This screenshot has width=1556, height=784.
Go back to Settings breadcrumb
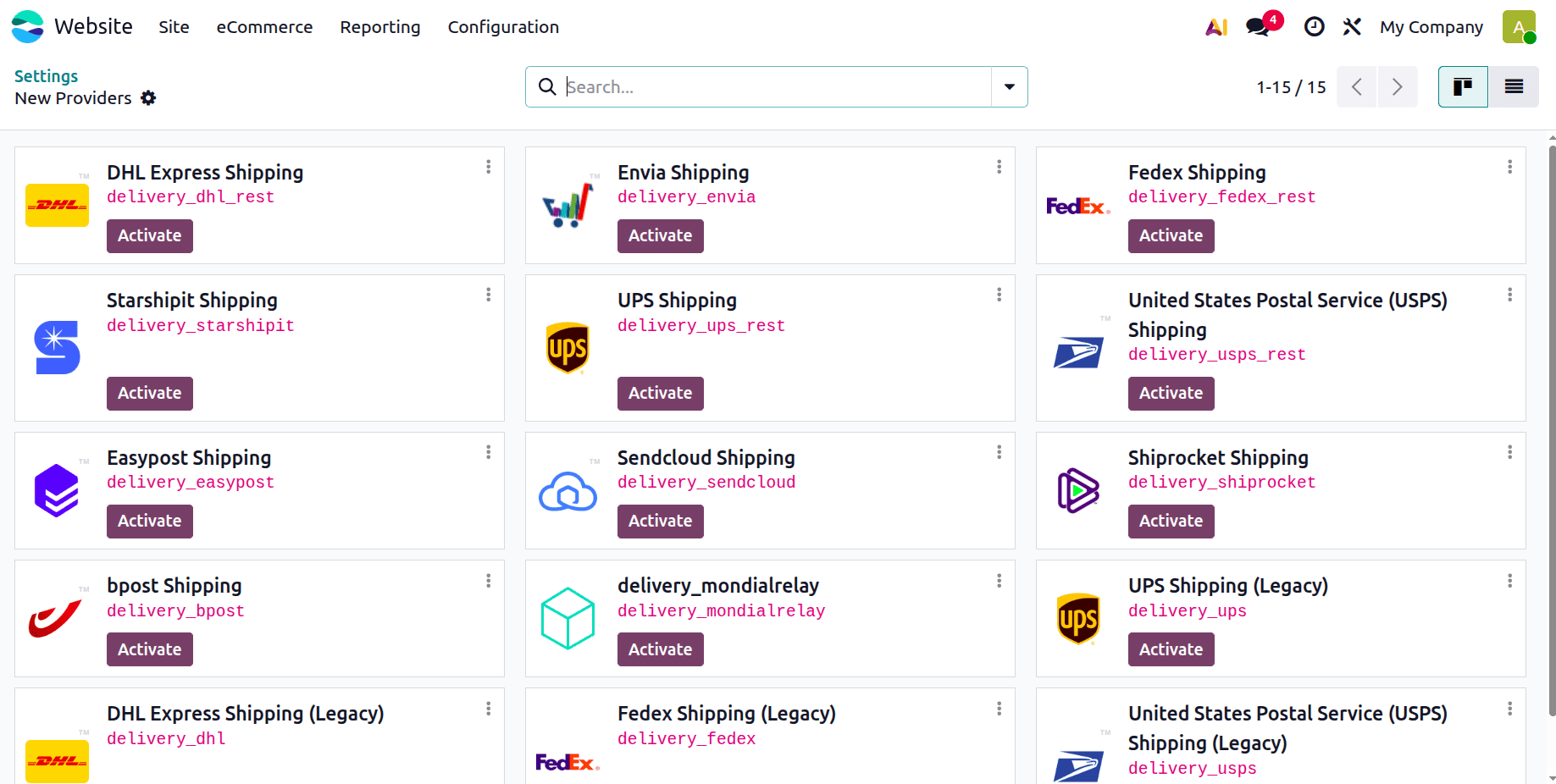click(46, 76)
